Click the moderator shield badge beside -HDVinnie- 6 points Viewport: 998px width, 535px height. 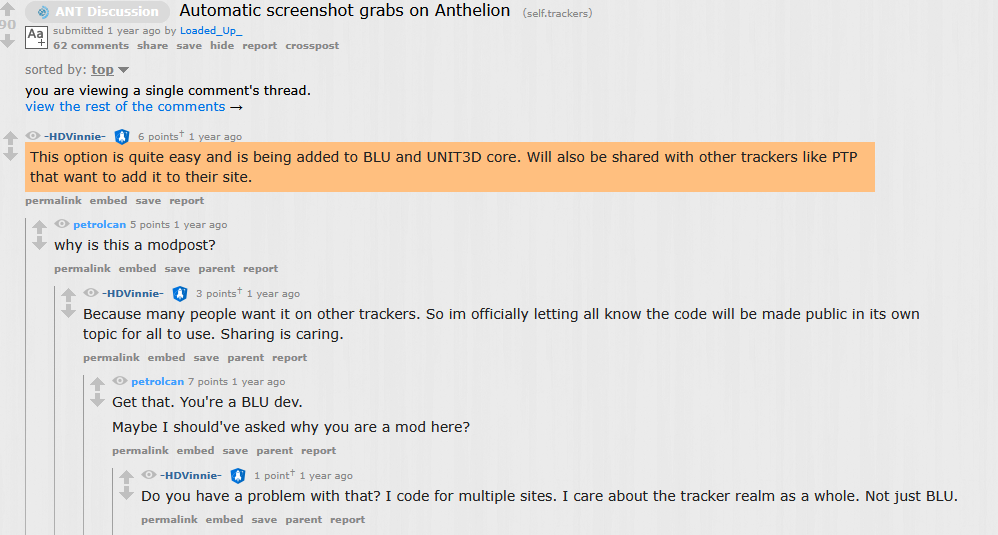(122, 136)
